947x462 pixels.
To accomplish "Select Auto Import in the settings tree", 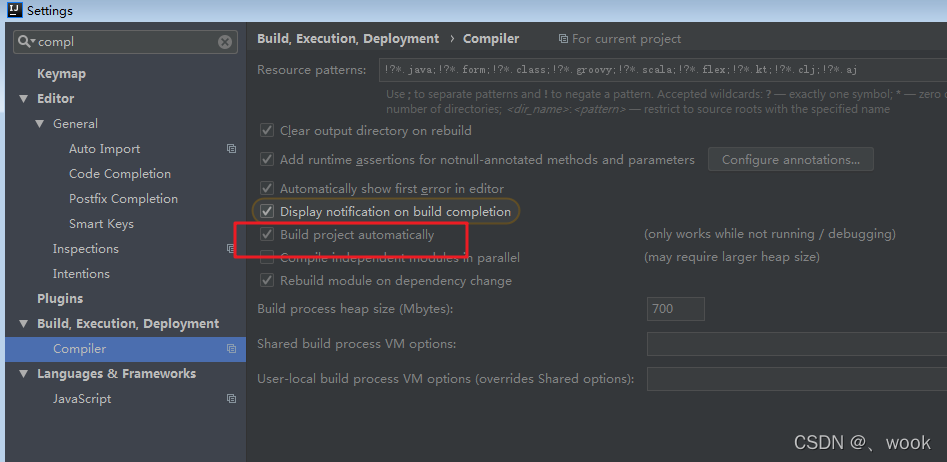I will pyautogui.click(x=104, y=149).
